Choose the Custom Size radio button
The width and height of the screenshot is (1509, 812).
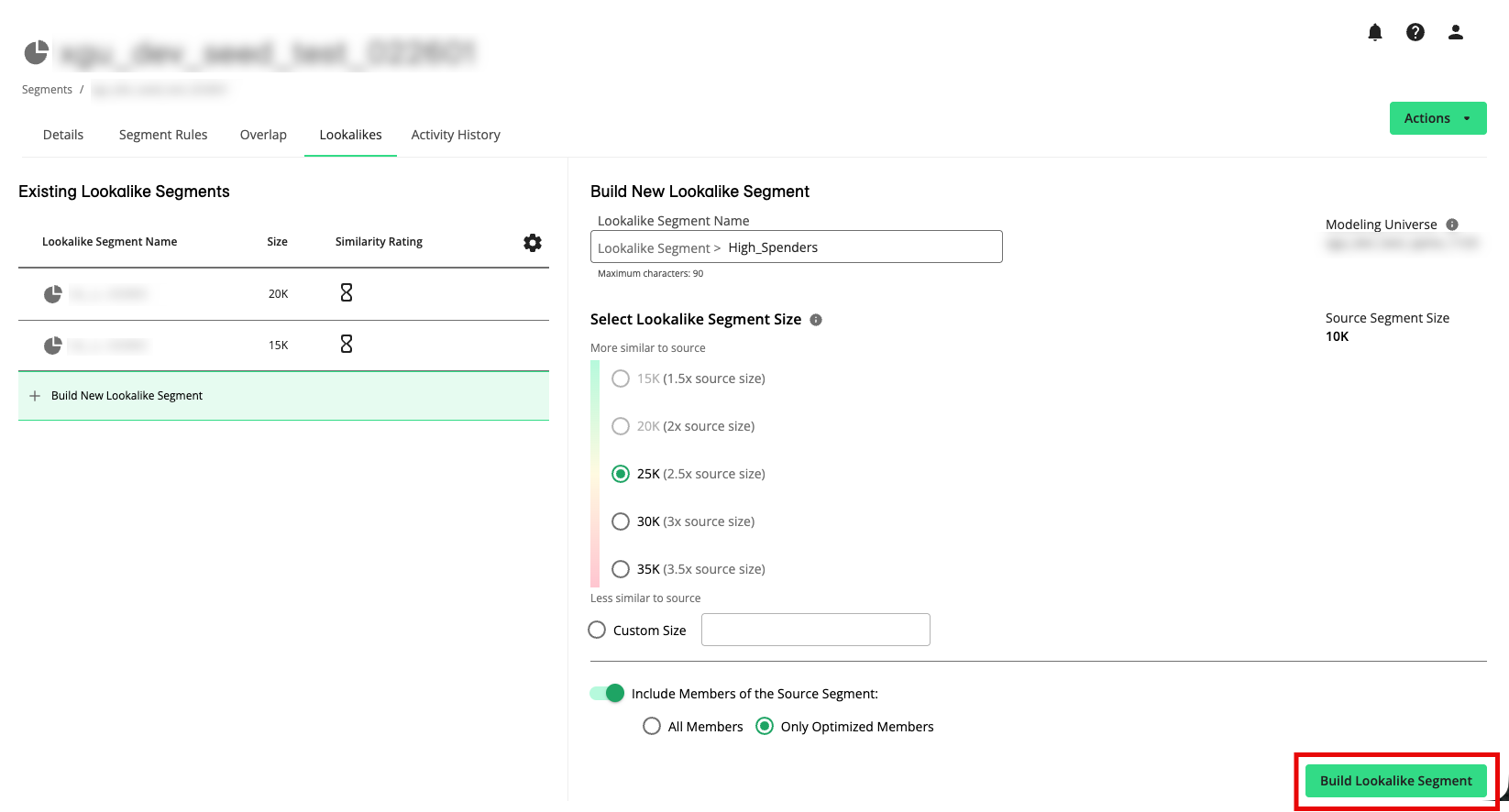pos(597,631)
